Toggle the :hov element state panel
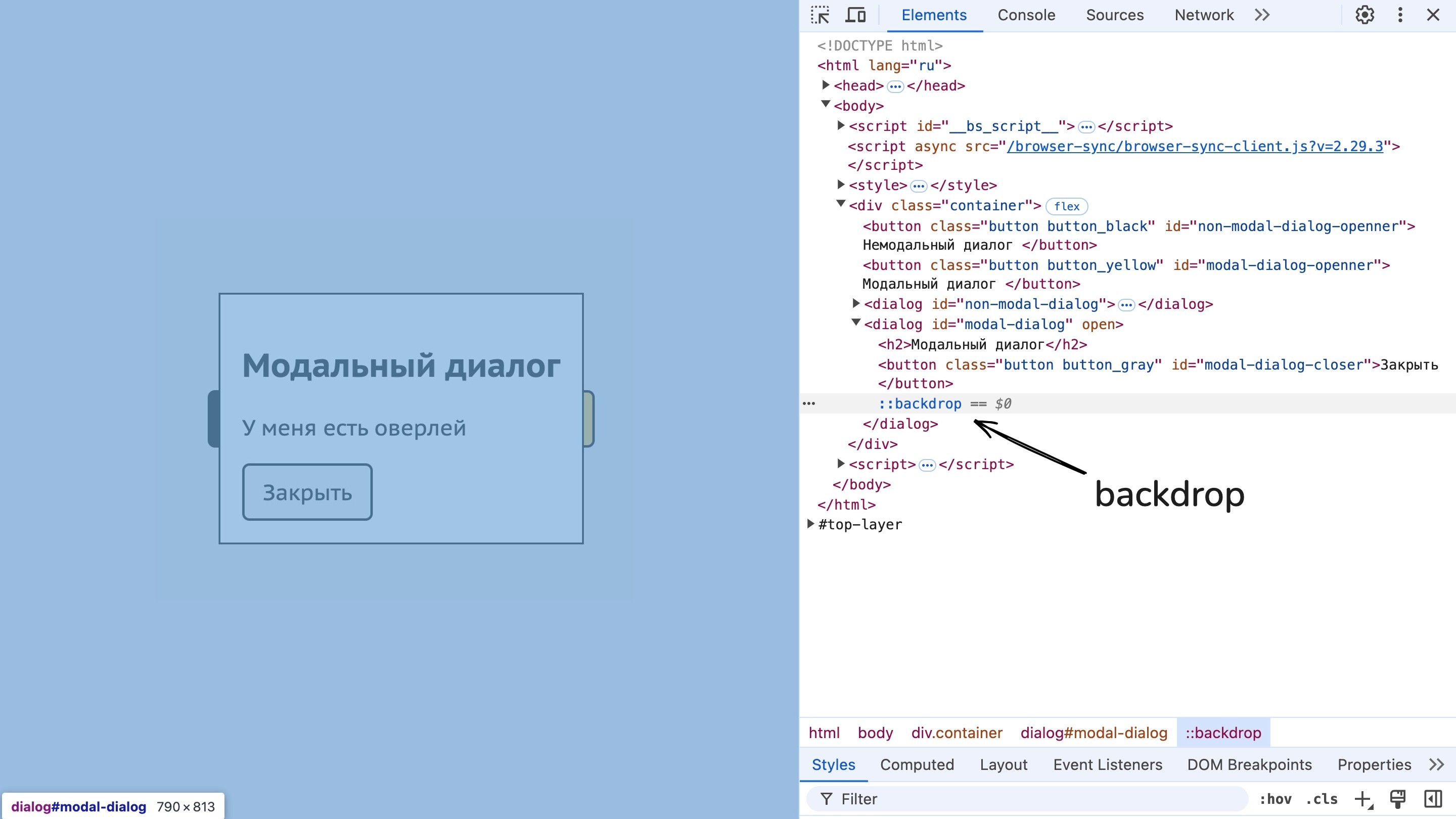 click(x=1275, y=799)
